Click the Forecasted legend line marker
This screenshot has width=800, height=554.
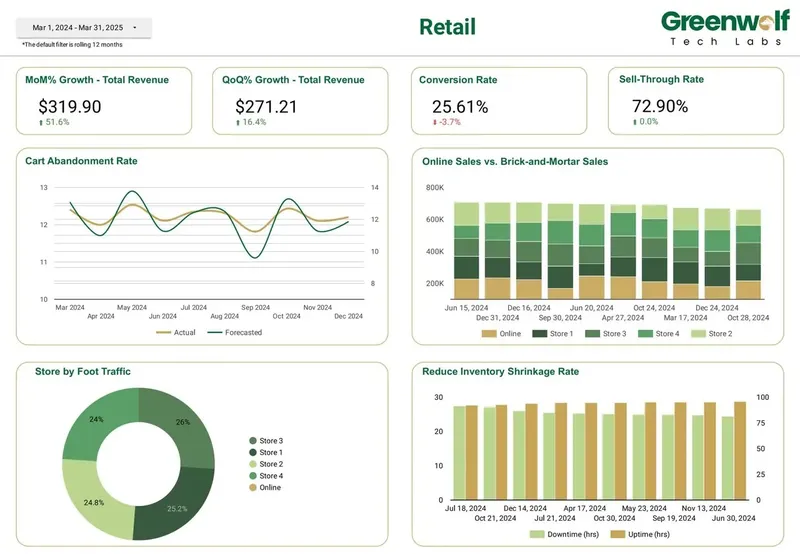coord(215,333)
